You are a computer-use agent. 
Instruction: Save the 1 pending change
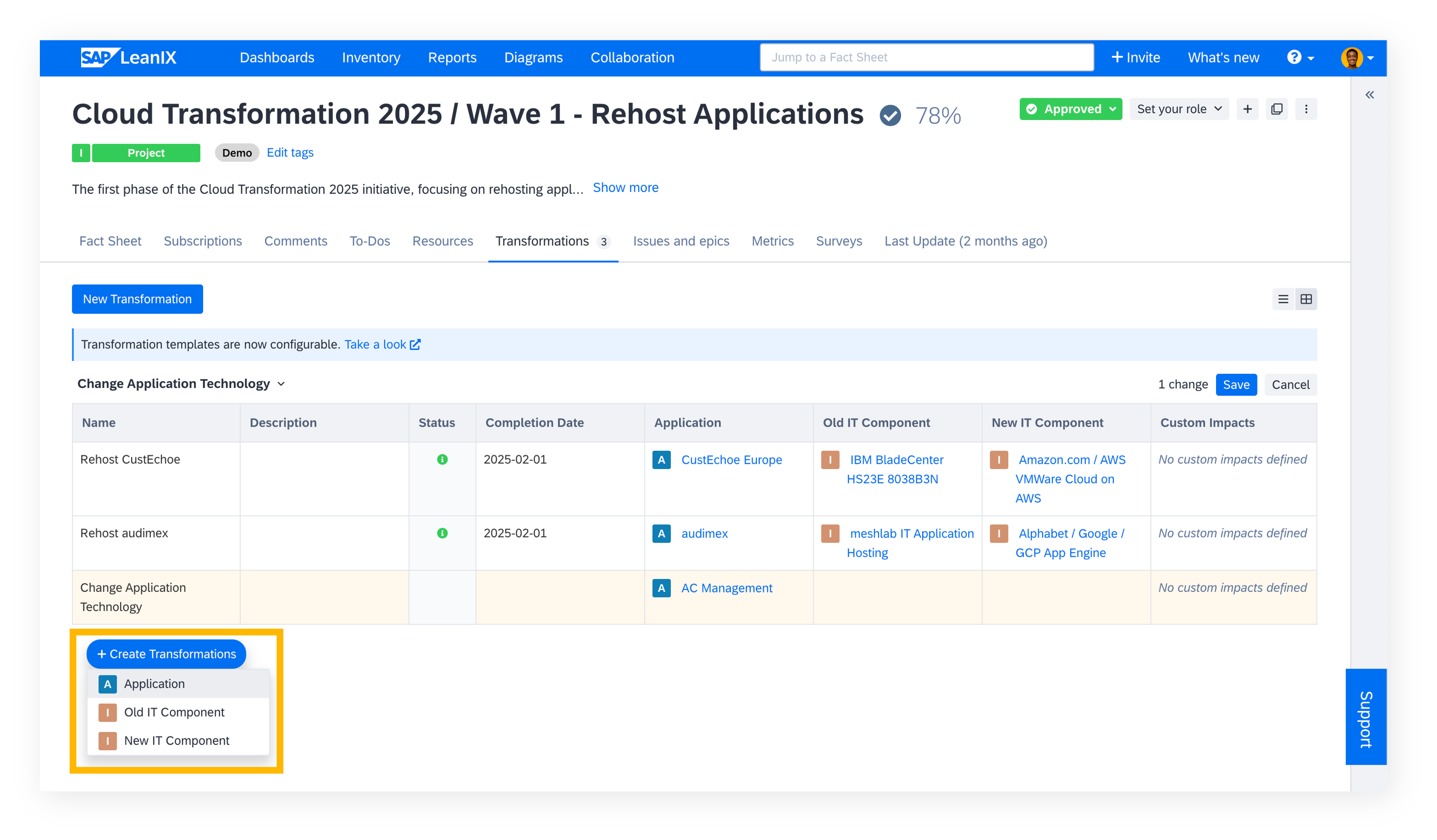(x=1236, y=384)
